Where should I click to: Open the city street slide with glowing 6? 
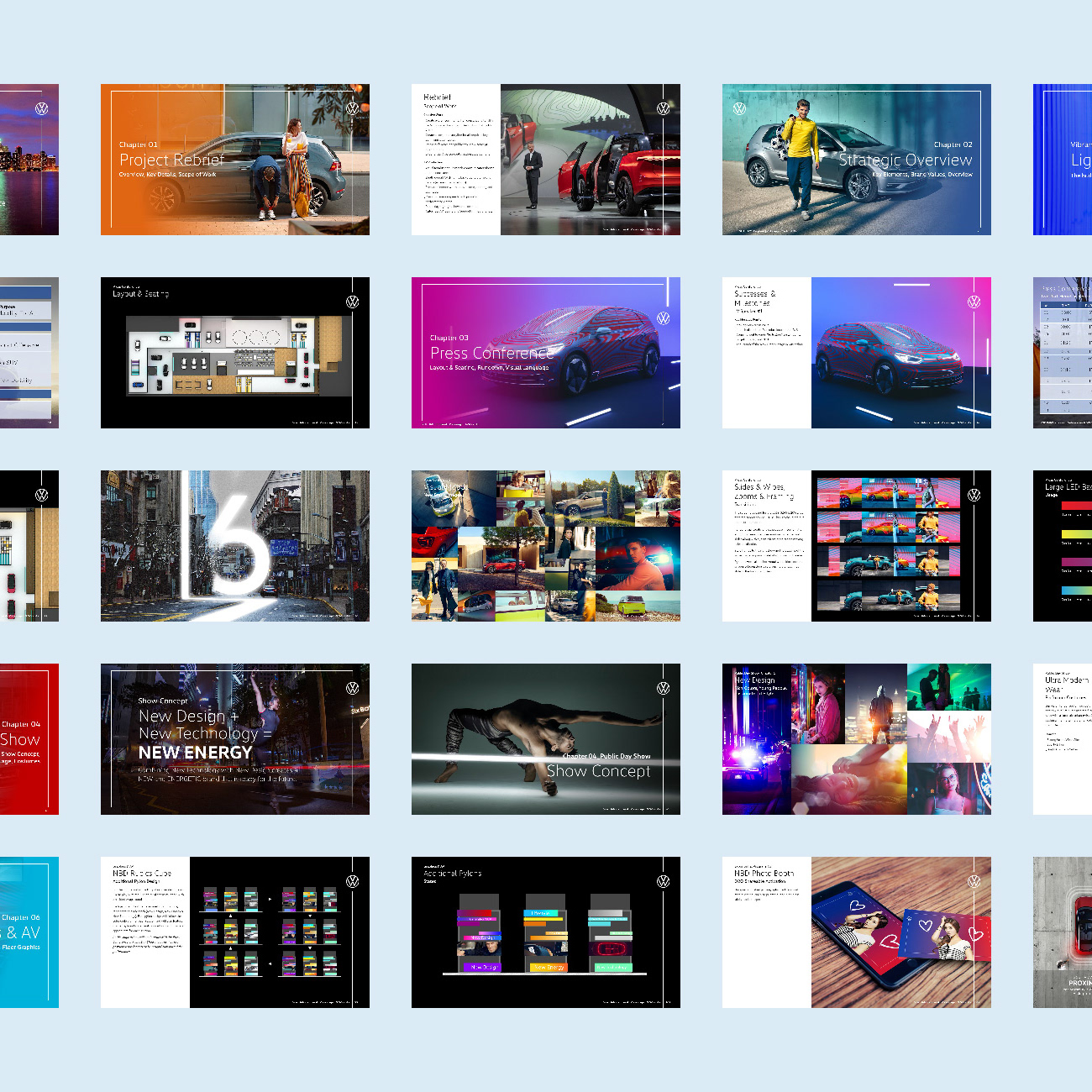click(x=235, y=546)
